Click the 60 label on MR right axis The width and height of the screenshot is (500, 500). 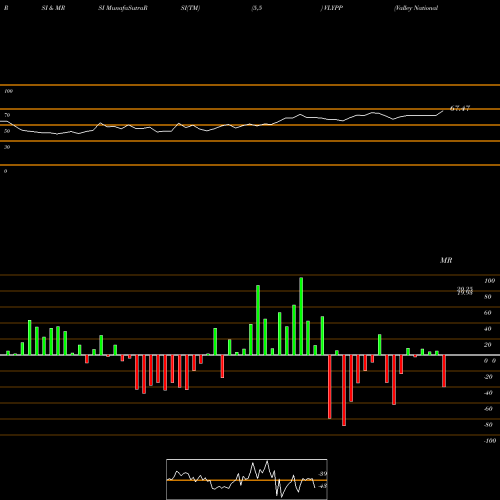pos(488,313)
